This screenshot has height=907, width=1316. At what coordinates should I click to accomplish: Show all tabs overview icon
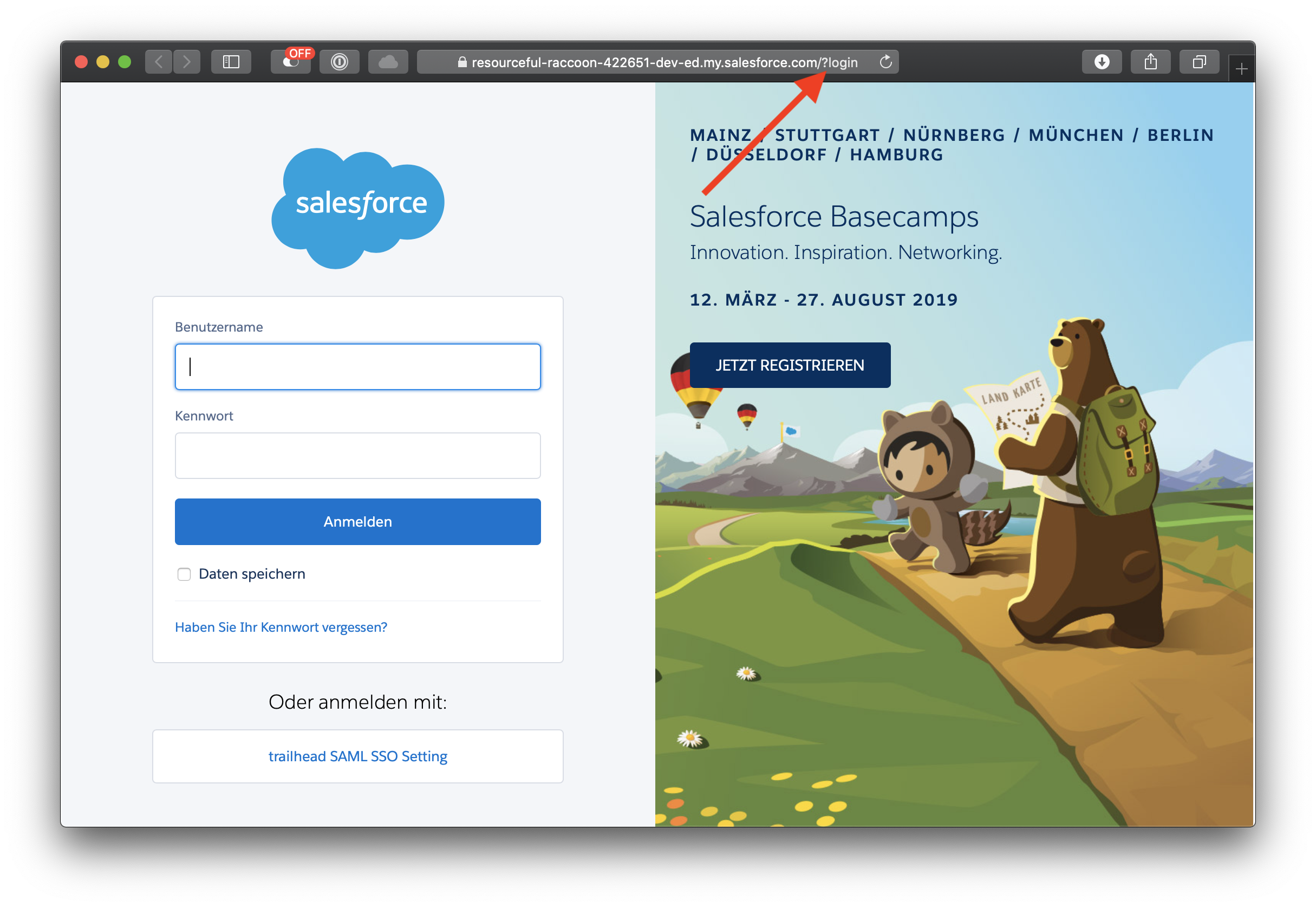(1199, 62)
